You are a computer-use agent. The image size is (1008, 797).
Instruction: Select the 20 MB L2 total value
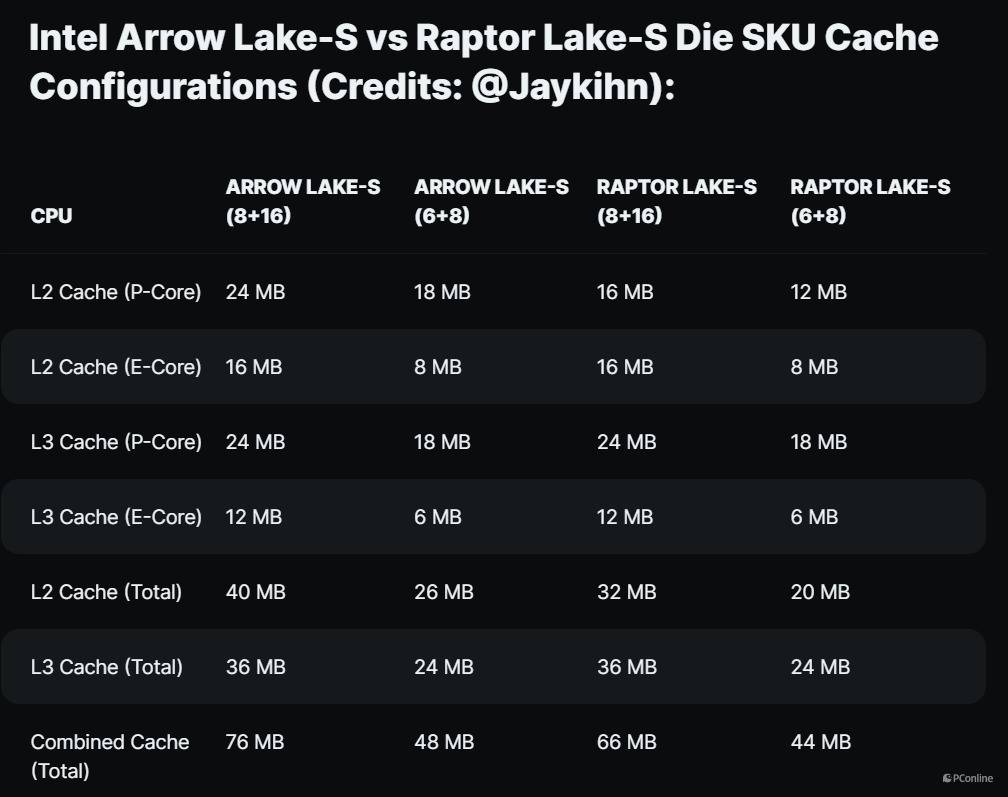[x=819, y=592]
